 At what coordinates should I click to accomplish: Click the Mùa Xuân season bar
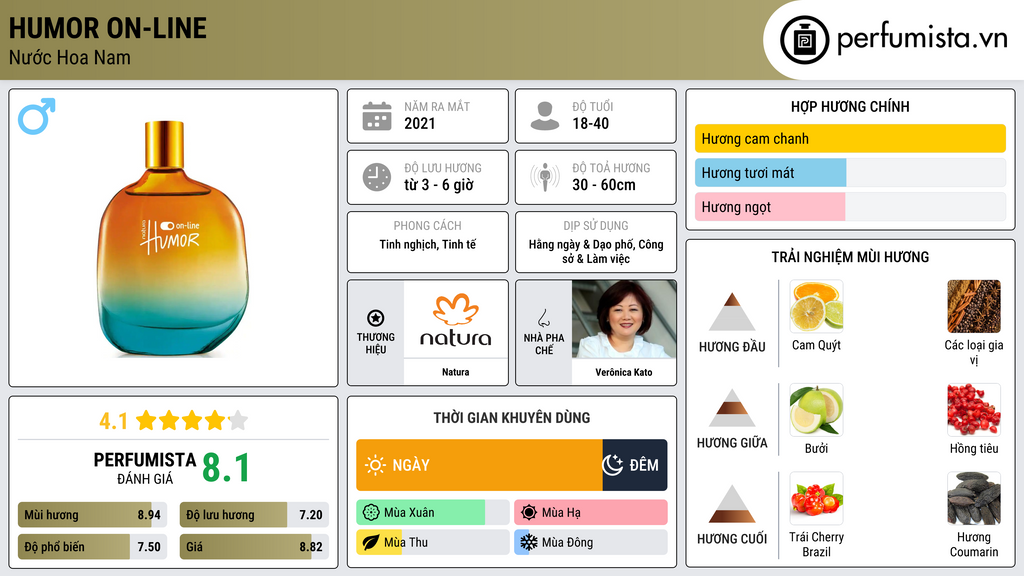(x=433, y=513)
